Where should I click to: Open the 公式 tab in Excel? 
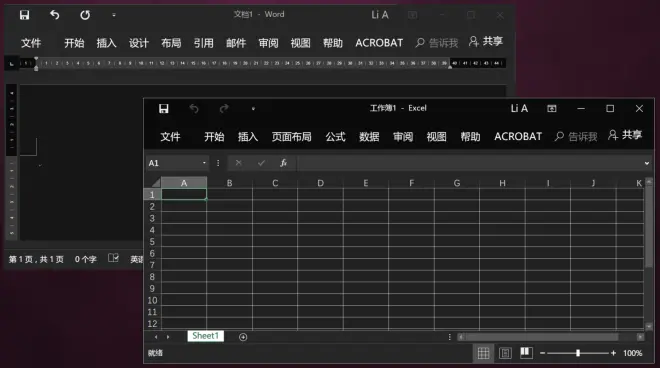tap(335, 136)
